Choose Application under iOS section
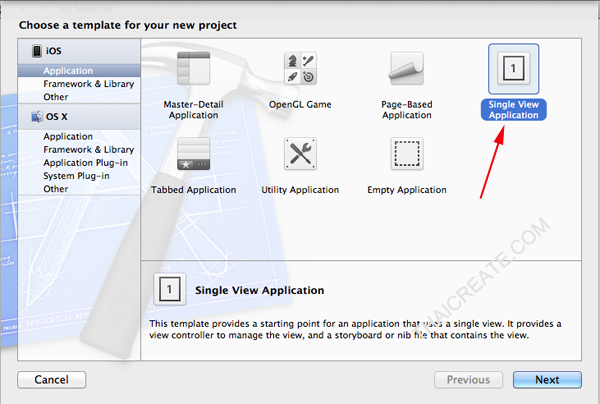 click(x=79, y=71)
